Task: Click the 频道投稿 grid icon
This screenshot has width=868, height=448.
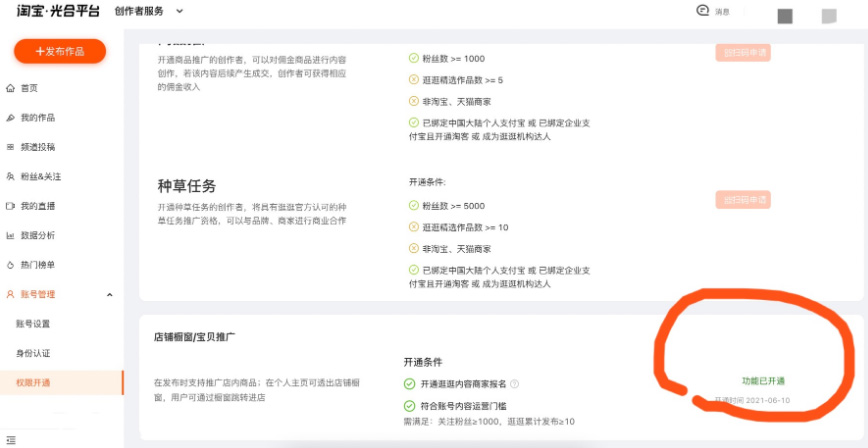Action: (x=10, y=147)
